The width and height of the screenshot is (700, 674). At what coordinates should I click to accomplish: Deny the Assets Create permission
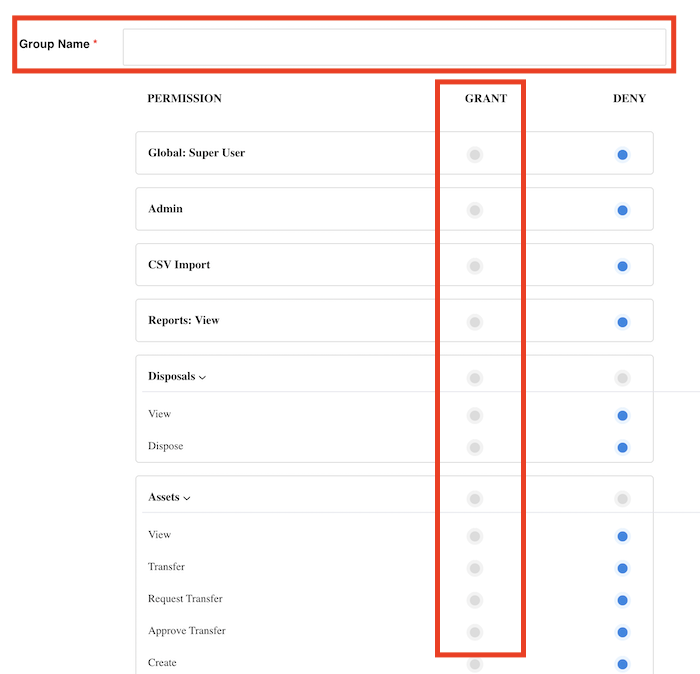(x=622, y=664)
